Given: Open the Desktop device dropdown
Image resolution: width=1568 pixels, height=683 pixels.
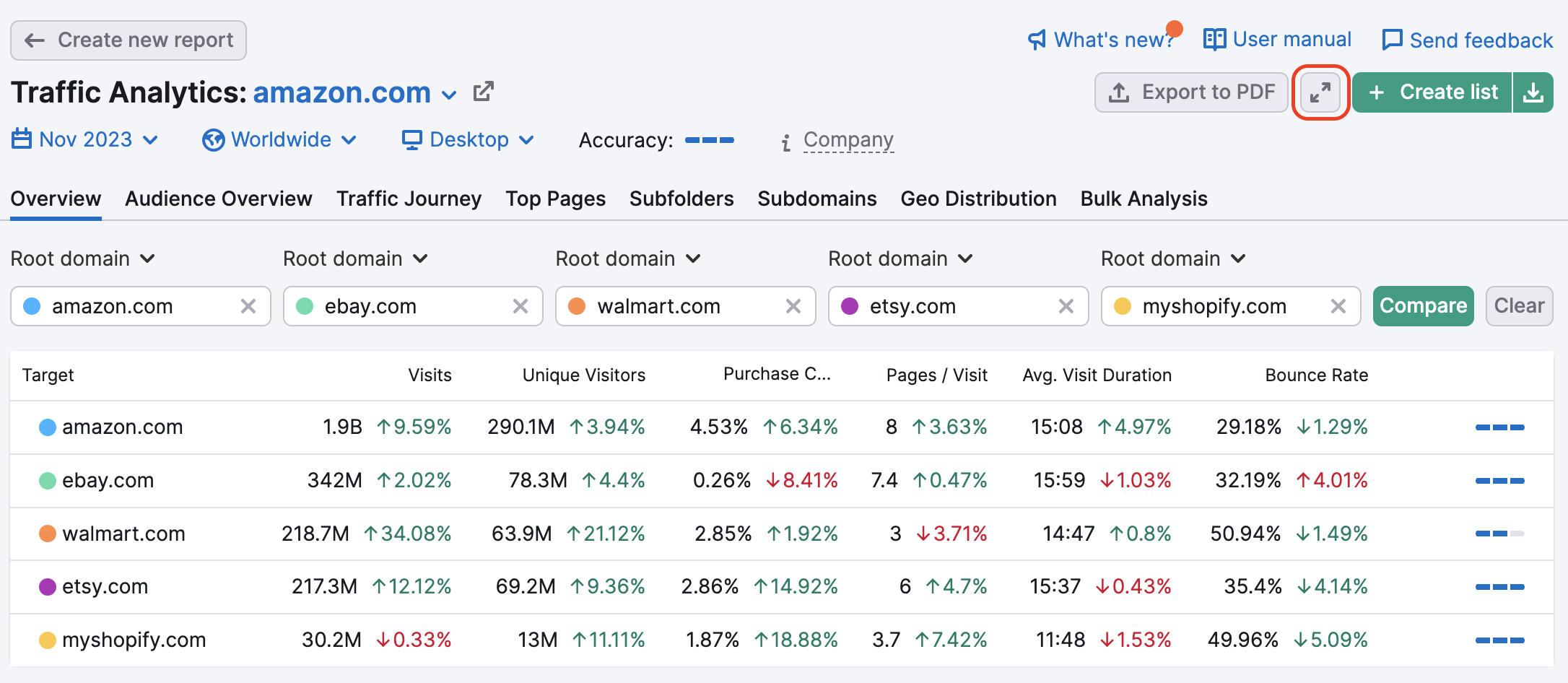Looking at the screenshot, I should [468, 139].
